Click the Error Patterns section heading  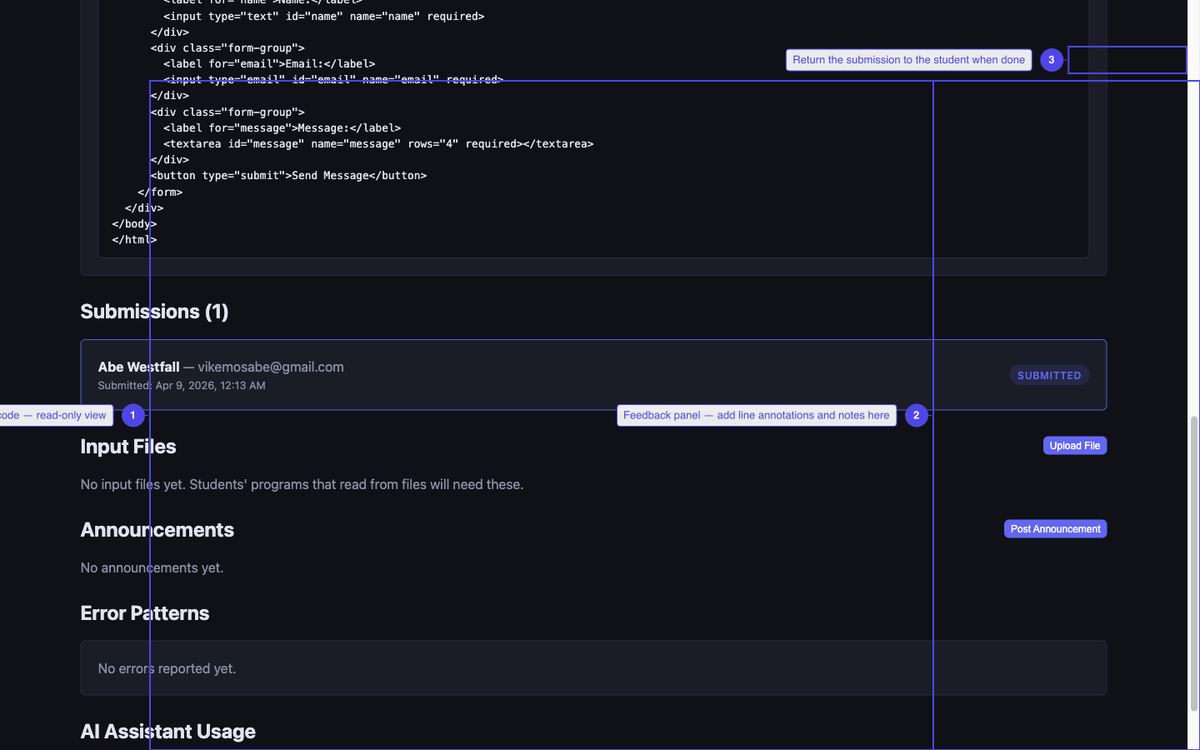tap(145, 613)
